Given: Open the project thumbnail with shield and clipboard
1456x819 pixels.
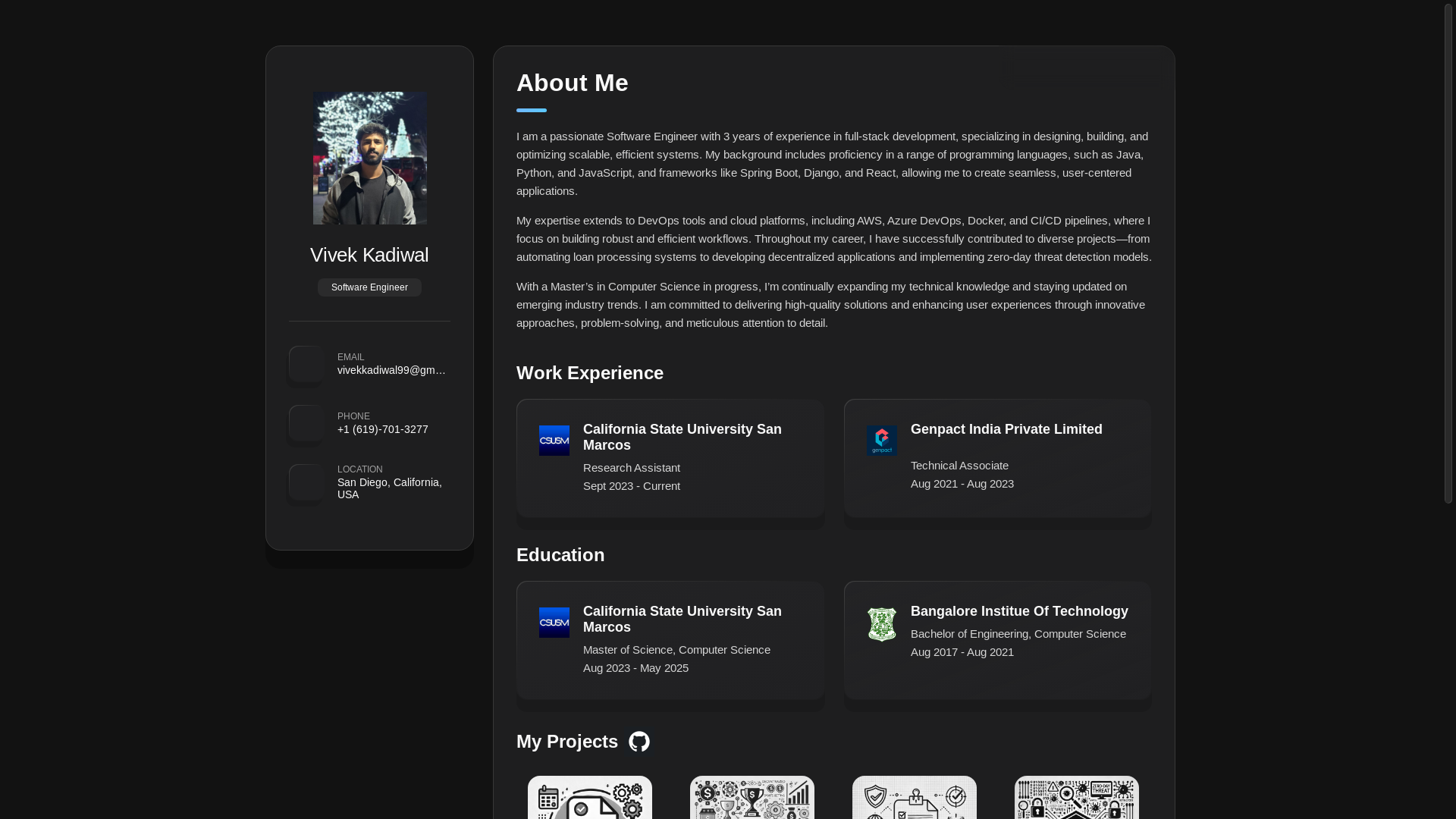Looking at the screenshot, I should click(915, 797).
